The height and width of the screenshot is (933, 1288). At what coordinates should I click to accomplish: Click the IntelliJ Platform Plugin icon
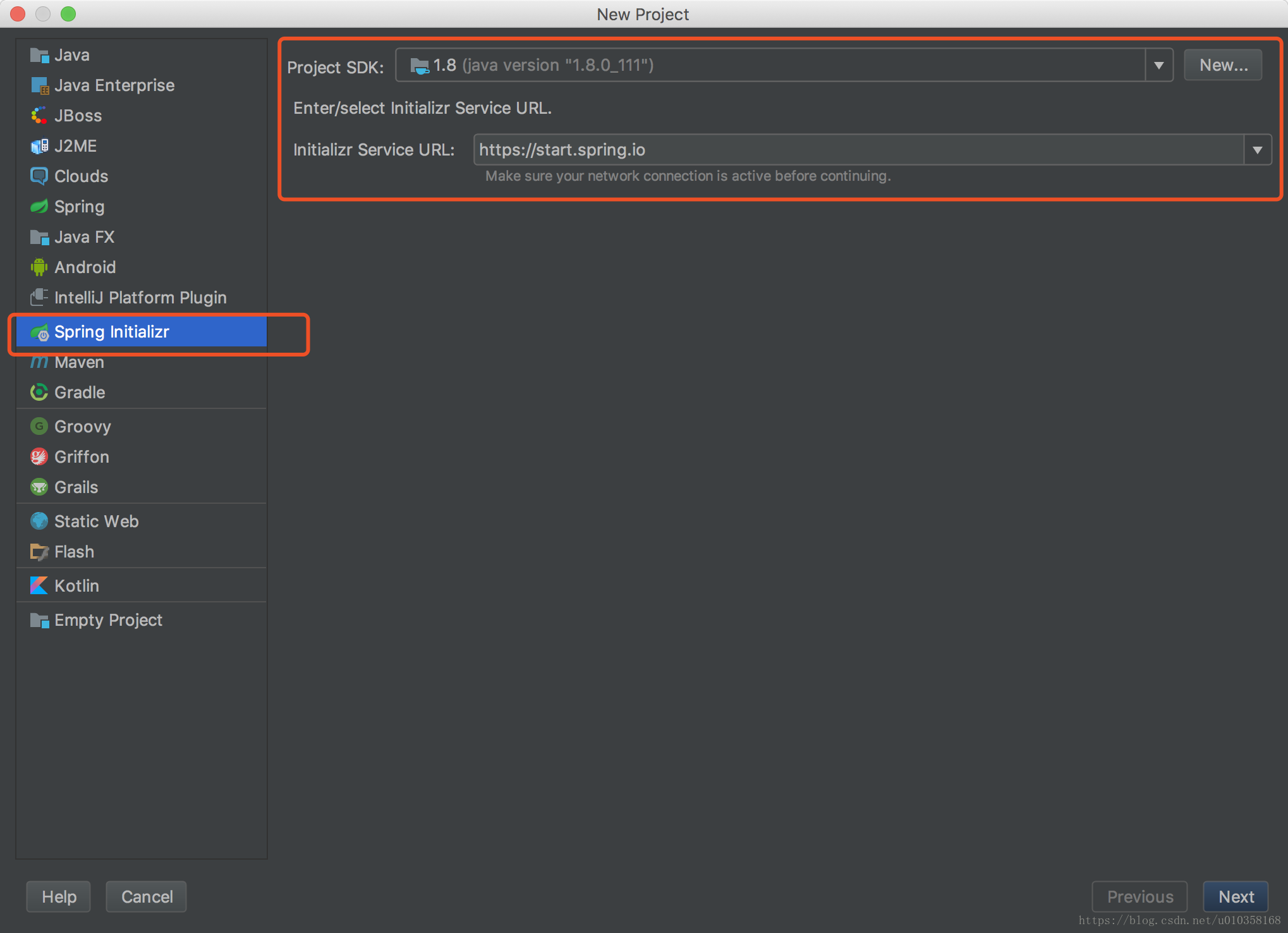coord(39,297)
